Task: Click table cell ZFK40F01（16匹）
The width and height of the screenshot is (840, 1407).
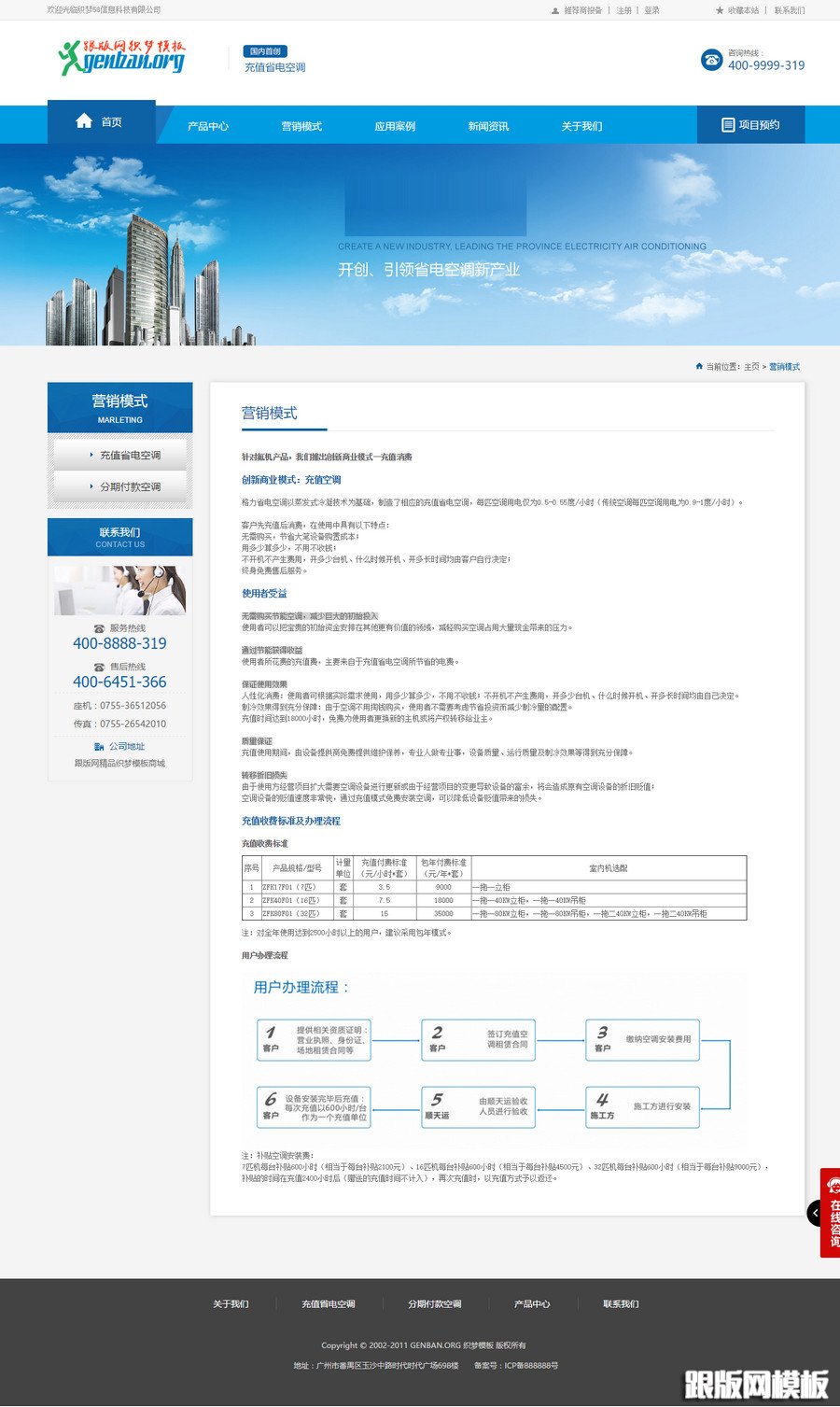Action: 296,901
